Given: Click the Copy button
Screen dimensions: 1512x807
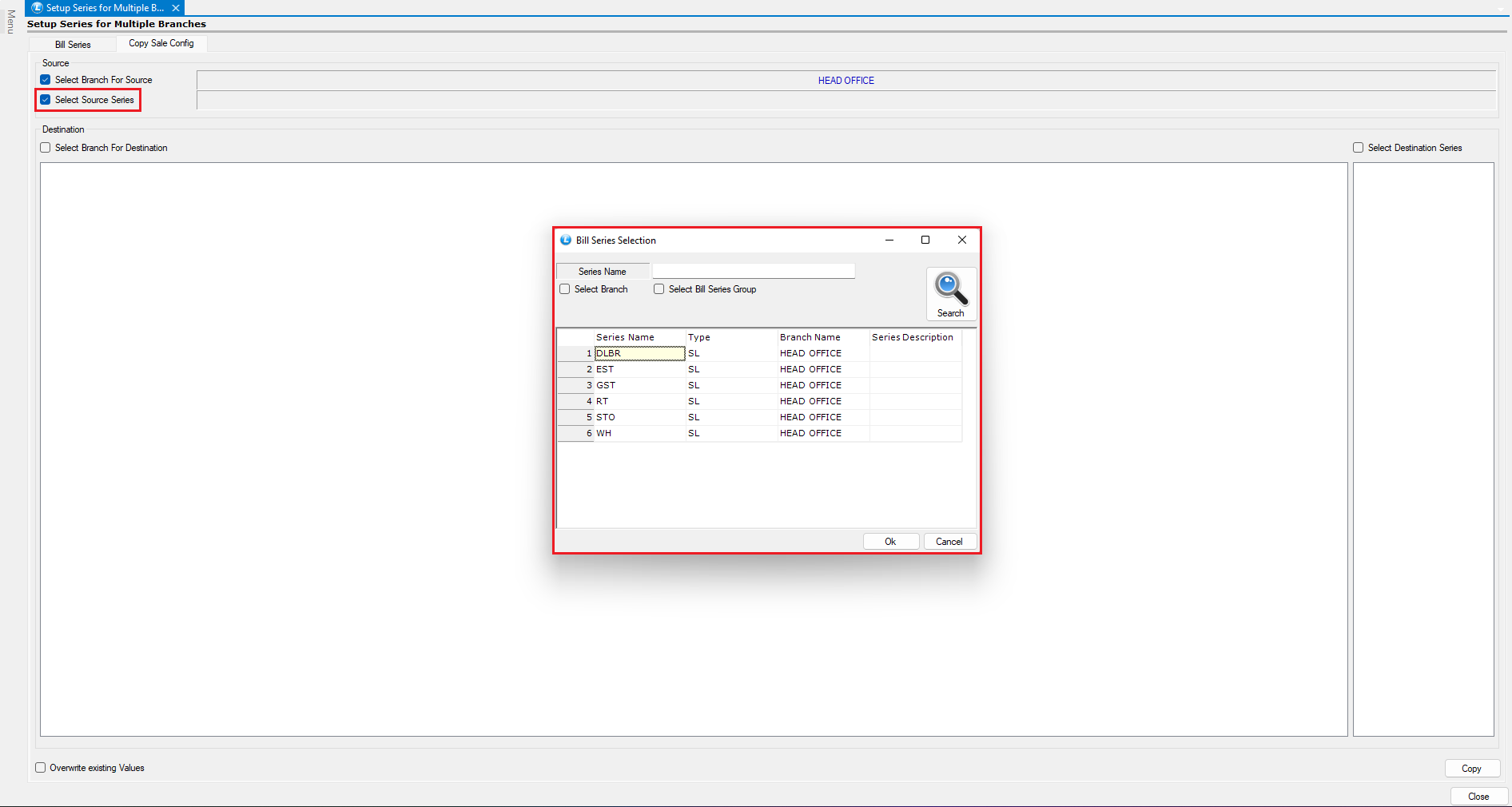Looking at the screenshot, I should 1471,769.
